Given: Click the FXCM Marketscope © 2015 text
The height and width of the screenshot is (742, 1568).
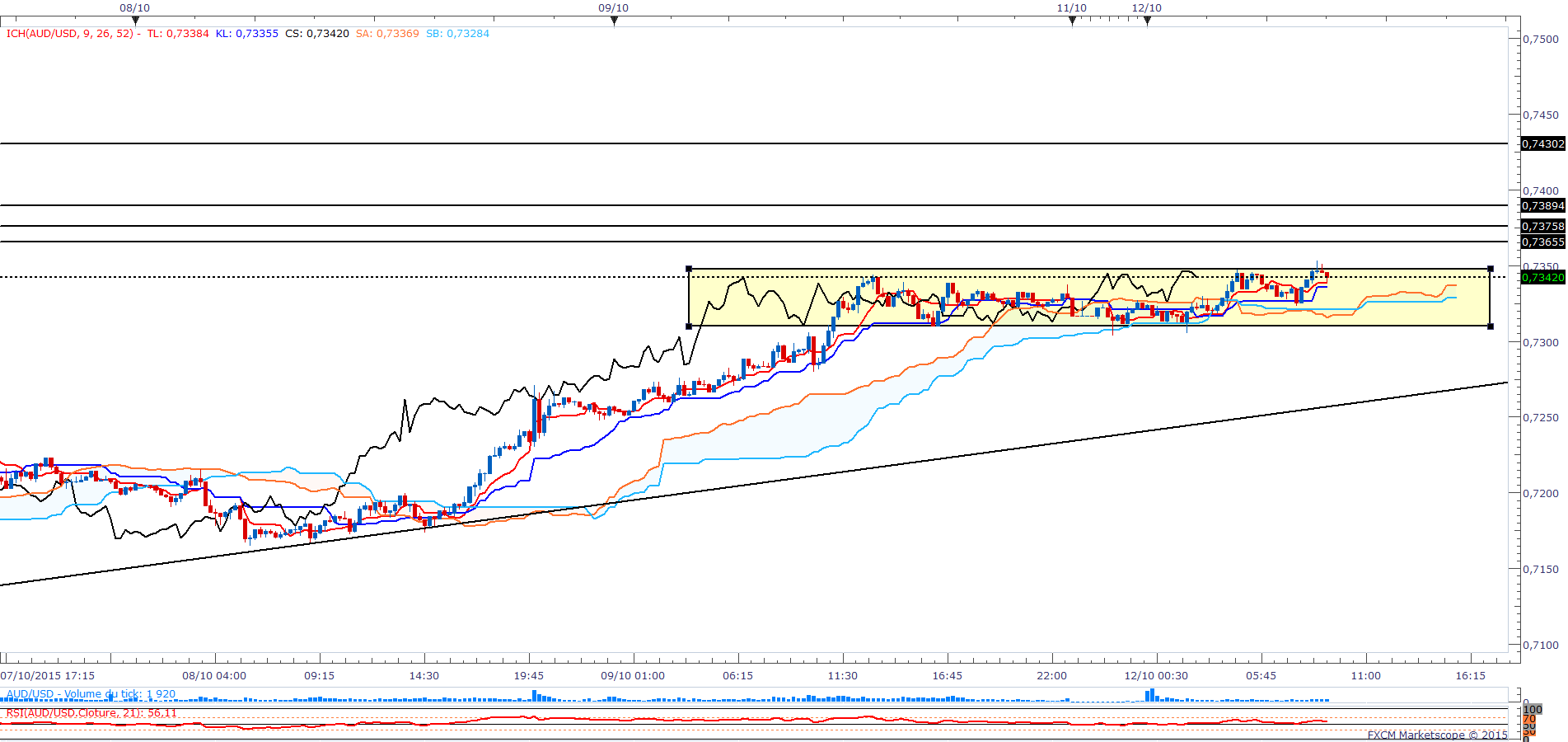Looking at the screenshot, I should coord(1437,735).
